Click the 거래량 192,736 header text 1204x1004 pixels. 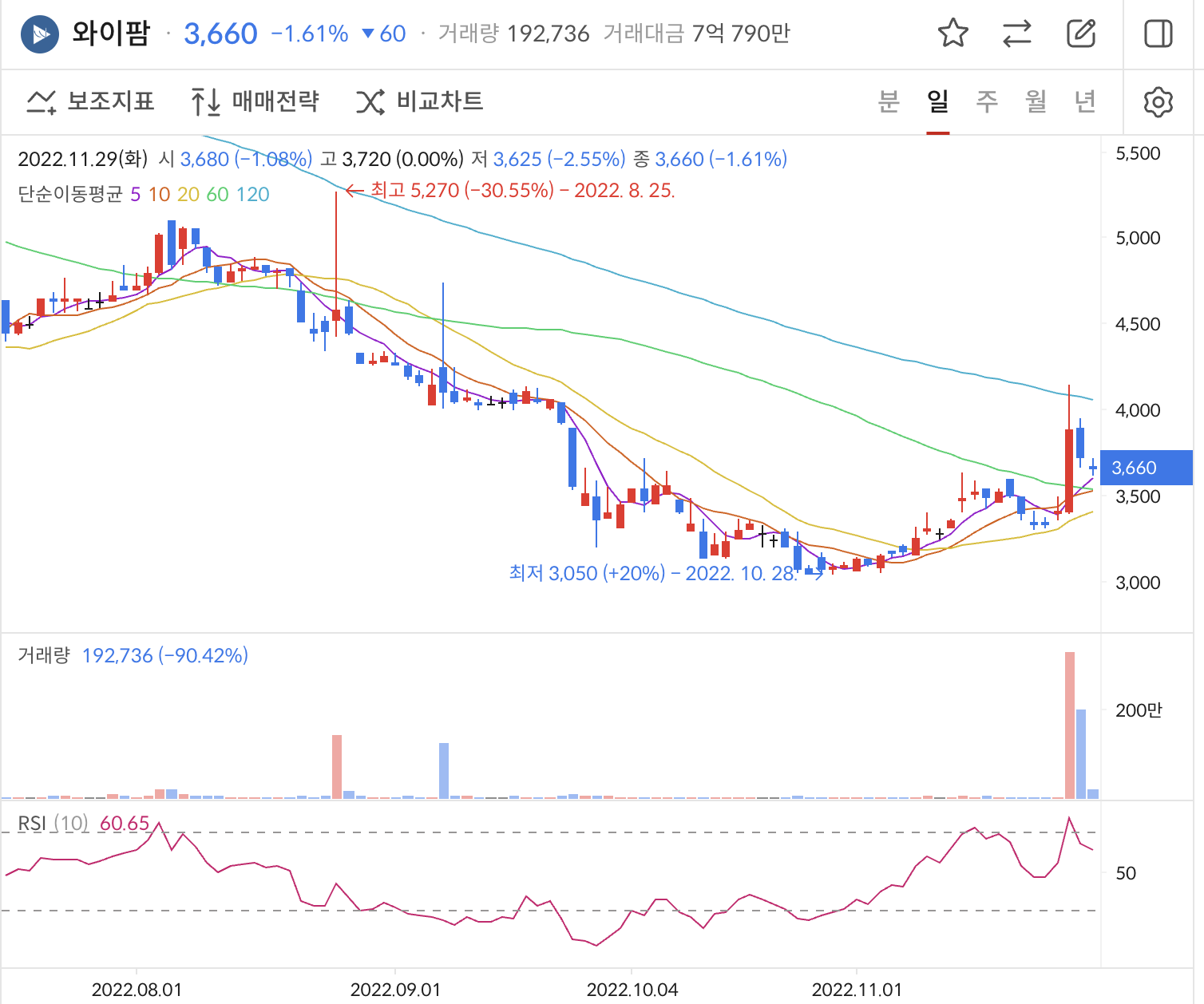[x=513, y=34]
